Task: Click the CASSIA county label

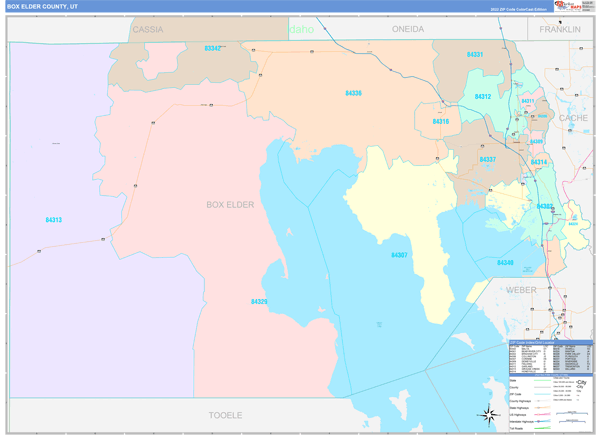Action: point(148,29)
